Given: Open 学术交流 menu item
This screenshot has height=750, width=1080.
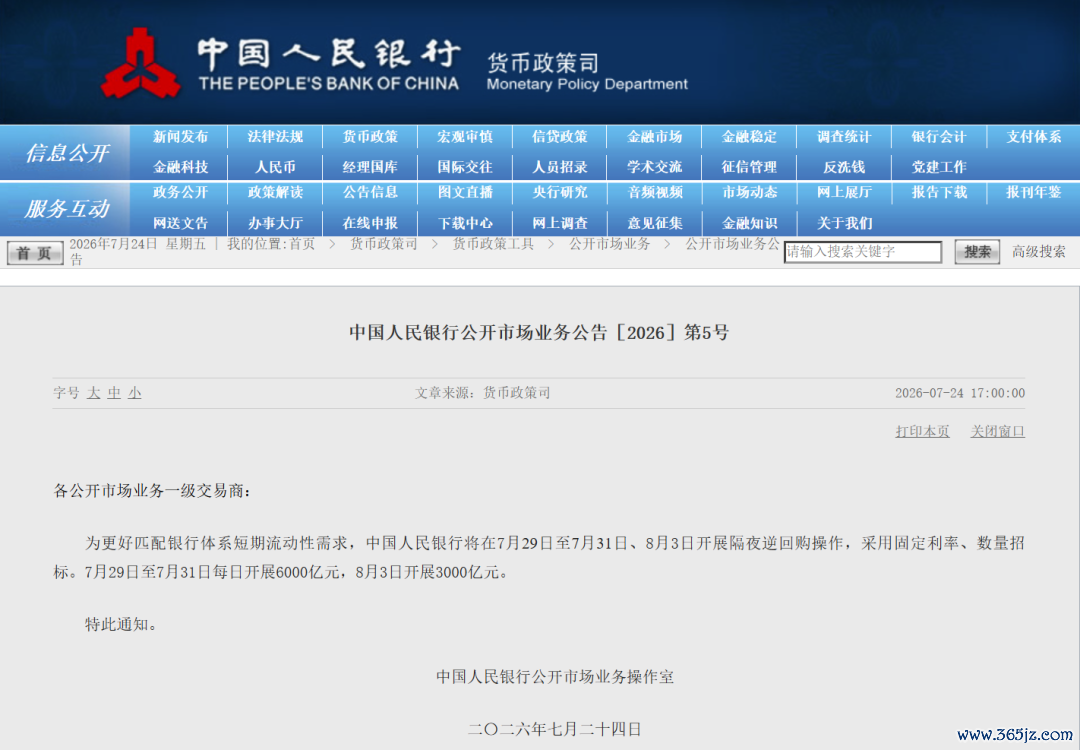Looking at the screenshot, I should [x=655, y=167].
